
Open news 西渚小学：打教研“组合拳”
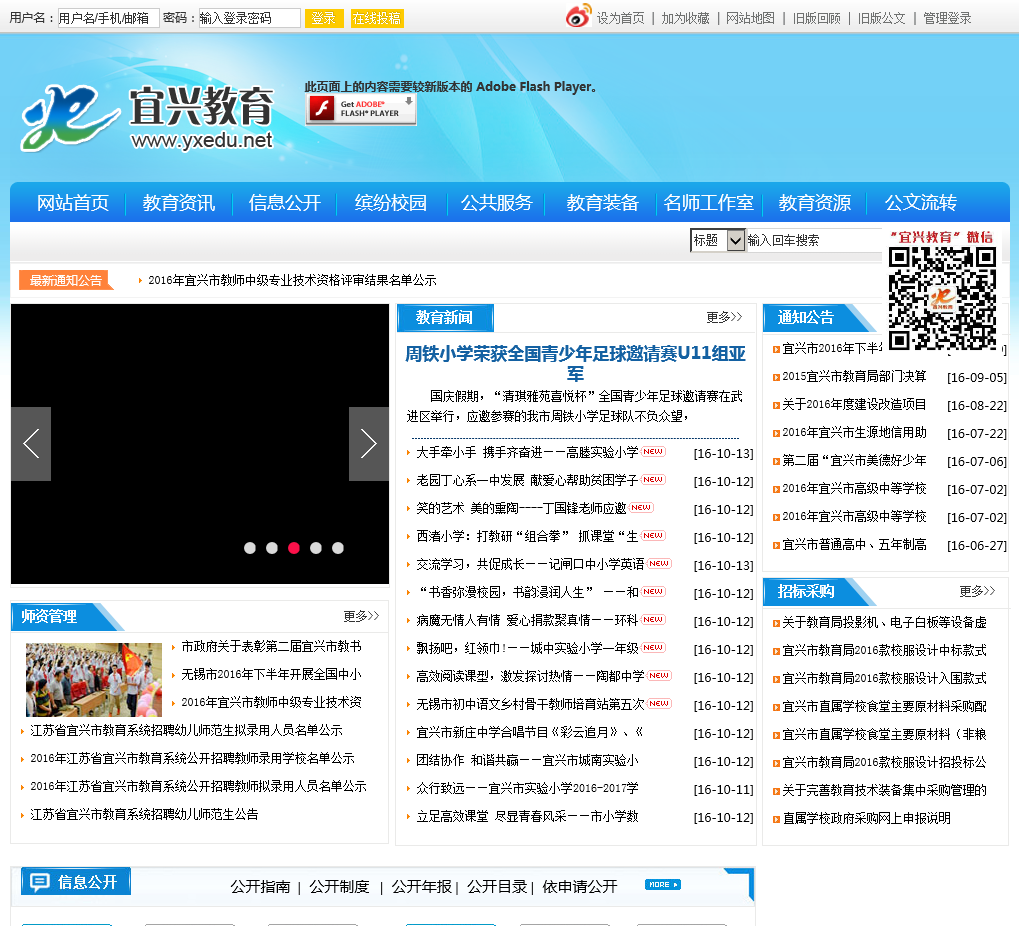(x=527, y=536)
